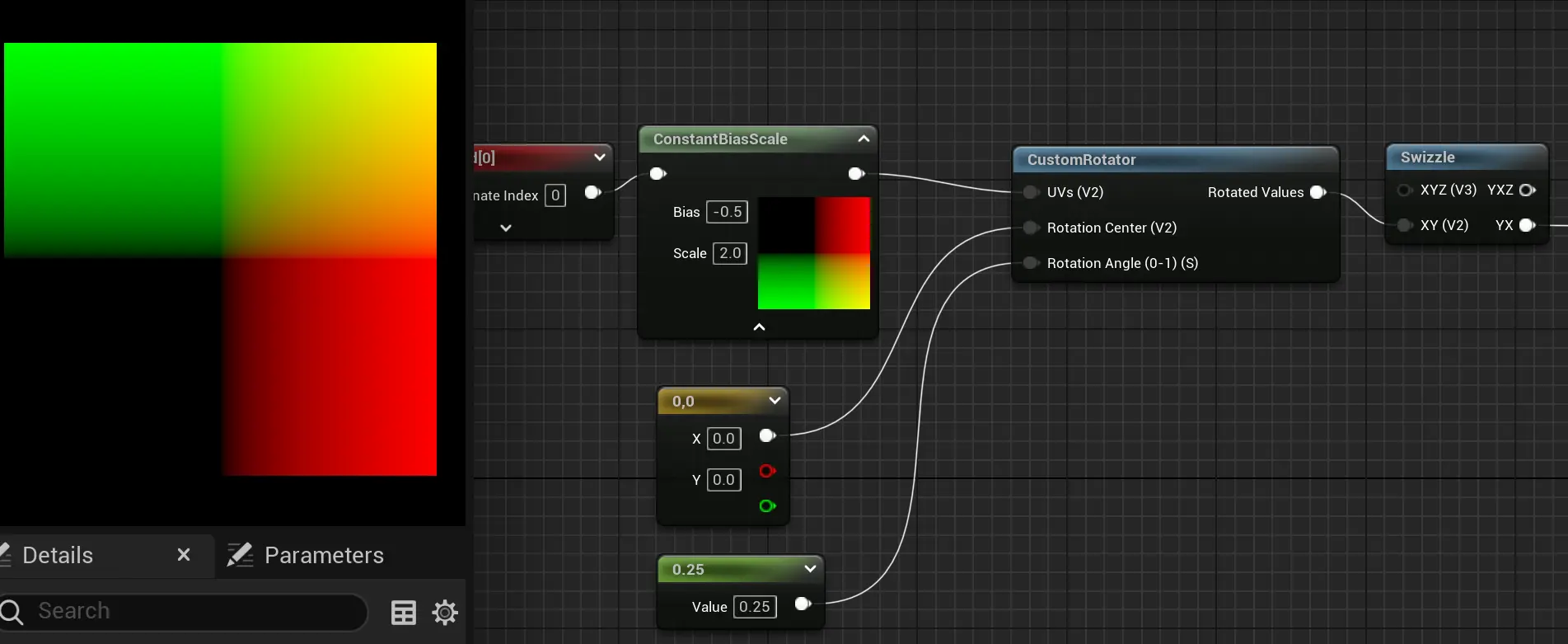Toggle the property matrix table view

pyautogui.click(x=403, y=613)
